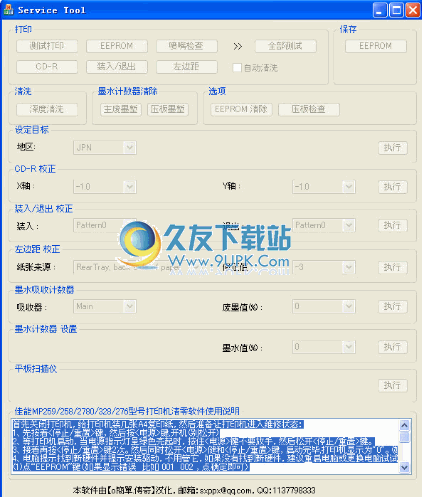This screenshot has width=422, height=497.
Task: Click inside the usage instructions text box
Action: 205,446
